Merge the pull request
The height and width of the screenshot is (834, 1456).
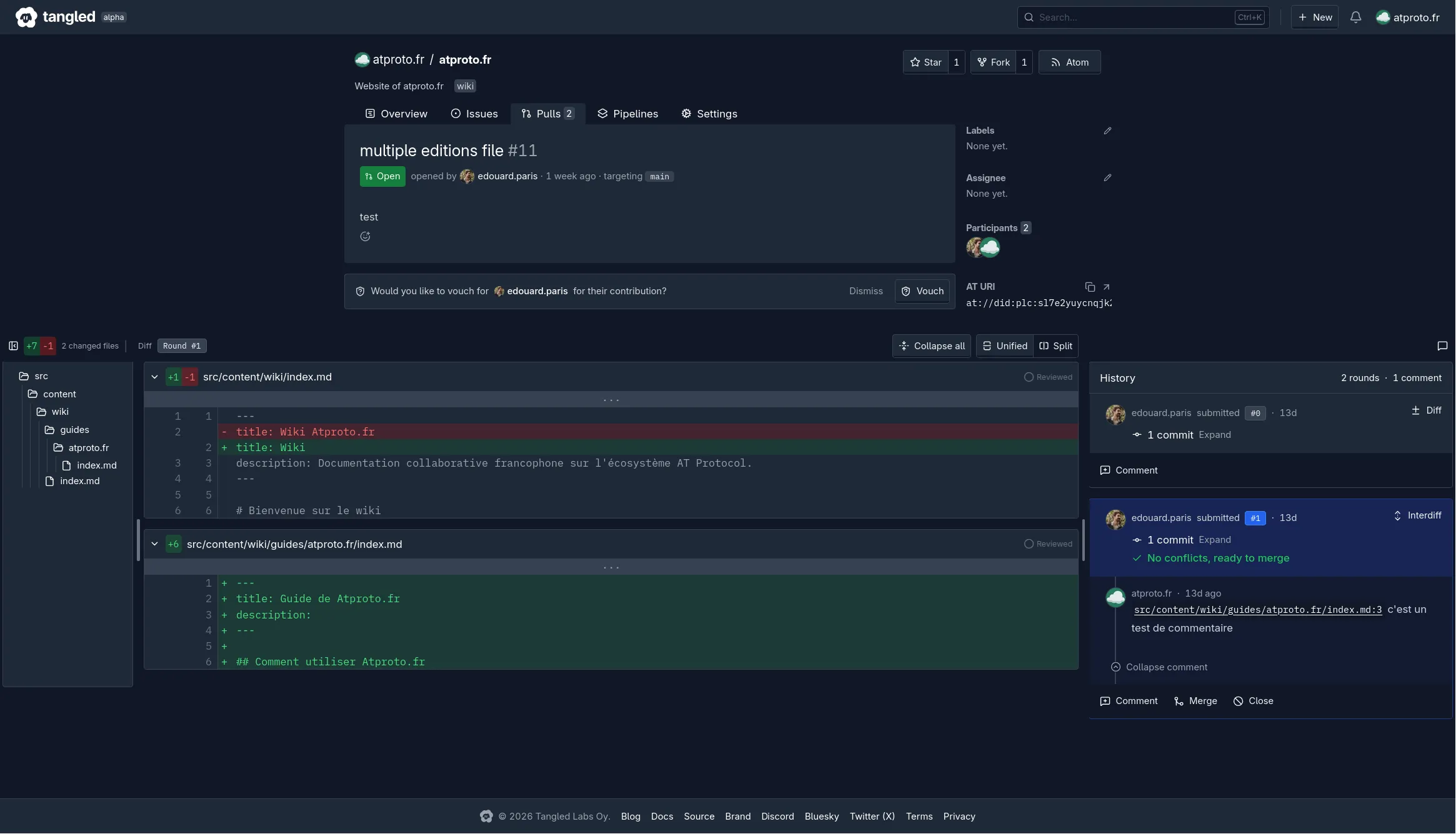(x=1195, y=701)
